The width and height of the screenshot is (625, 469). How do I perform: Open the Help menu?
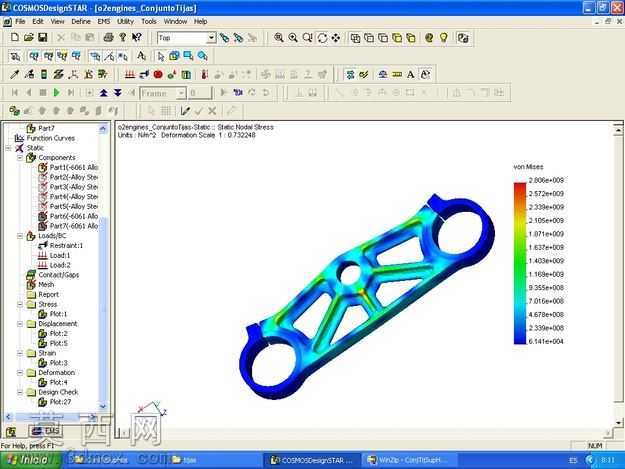[x=200, y=22]
